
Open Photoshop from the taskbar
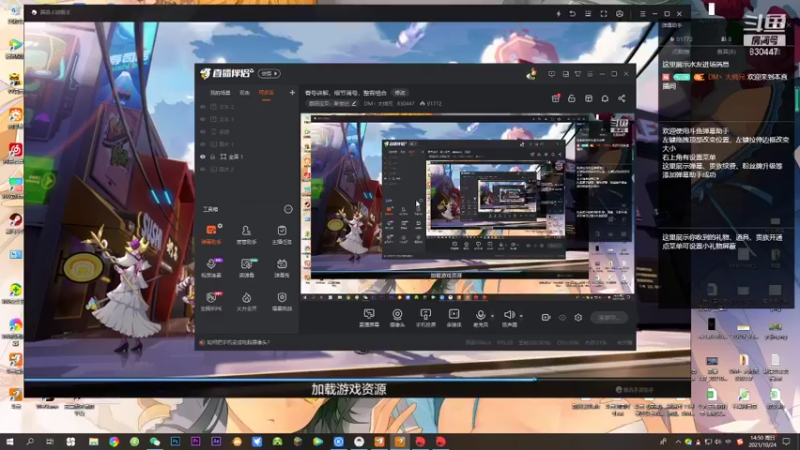point(175,442)
